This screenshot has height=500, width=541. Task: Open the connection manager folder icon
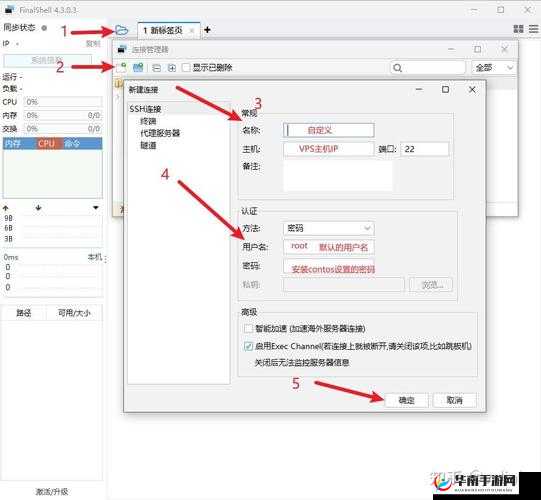pyautogui.click(x=121, y=31)
